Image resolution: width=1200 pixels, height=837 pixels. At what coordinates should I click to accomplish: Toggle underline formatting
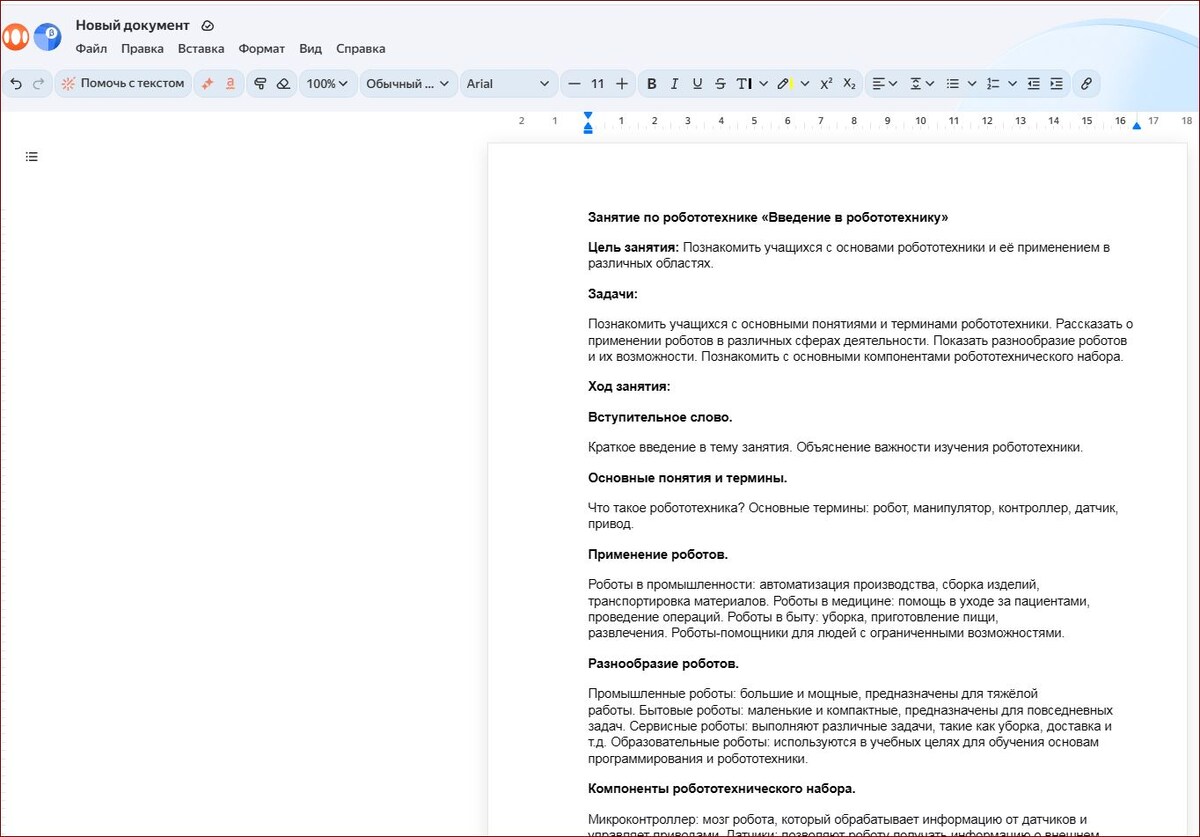tap(697, 84)
